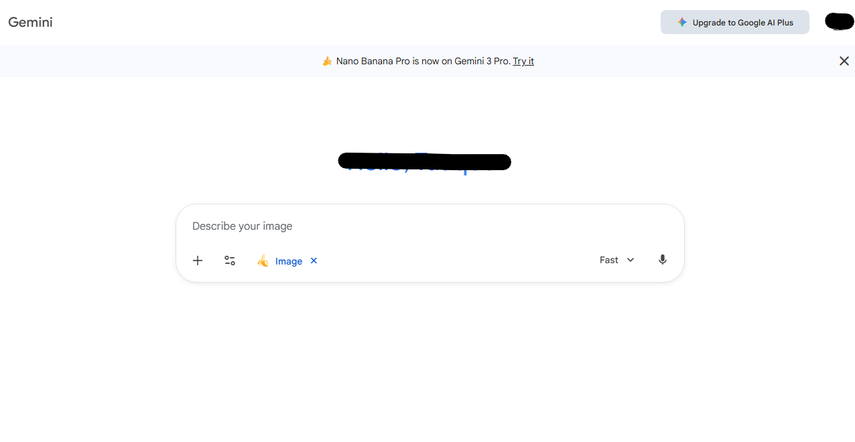
Task: Expand the chevron next to Fast
Action: 630,260
